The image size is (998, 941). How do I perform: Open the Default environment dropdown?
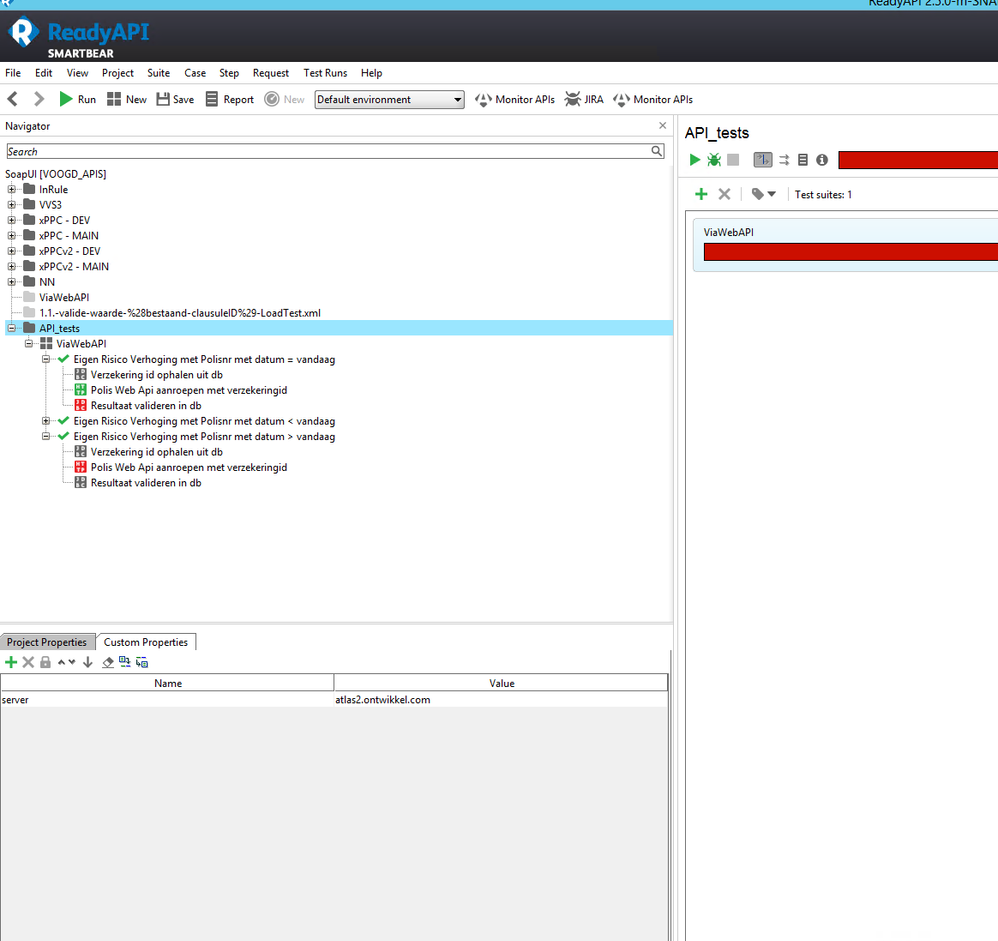(389, 99)
